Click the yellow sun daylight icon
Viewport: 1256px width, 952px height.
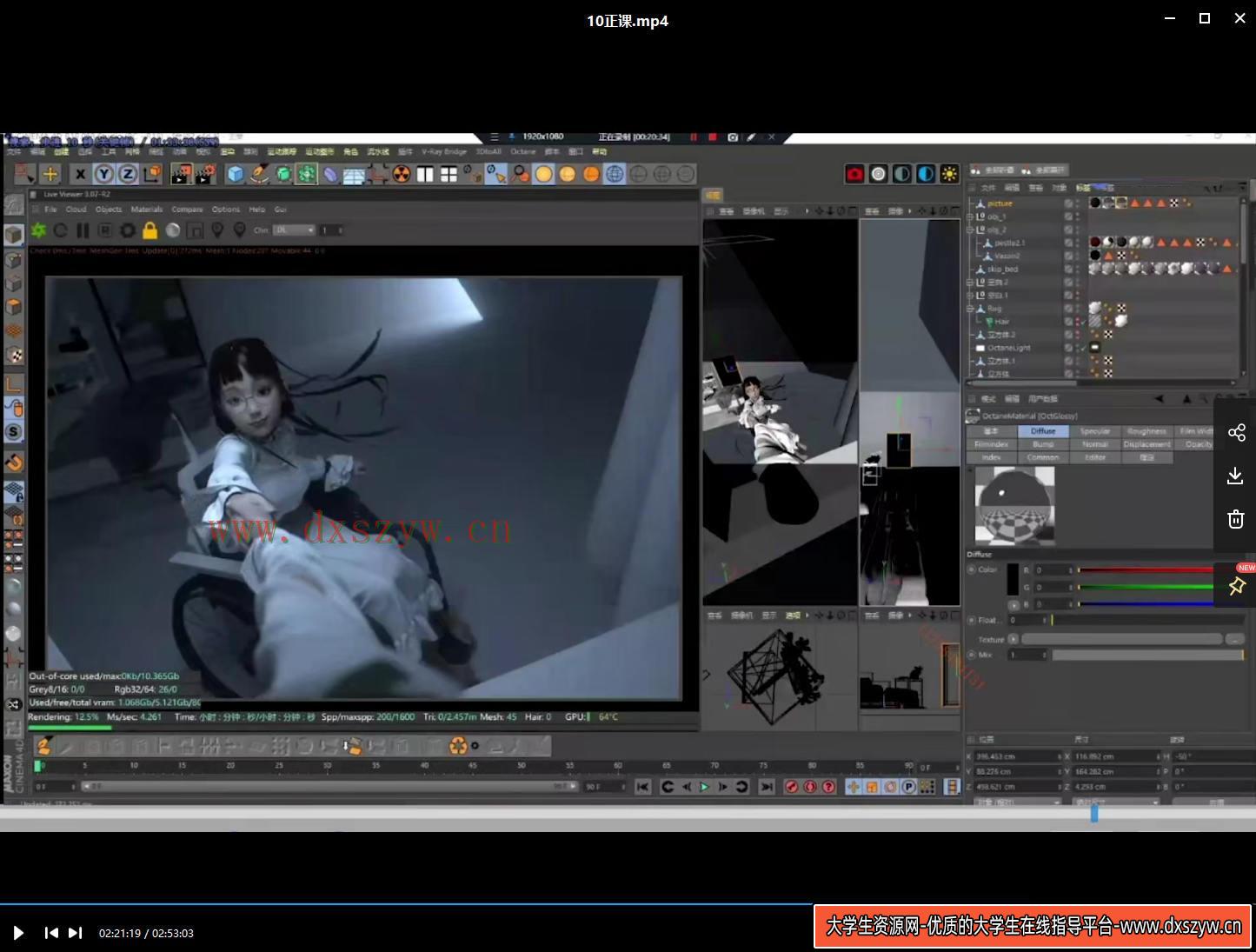click(x=949, y=174)
